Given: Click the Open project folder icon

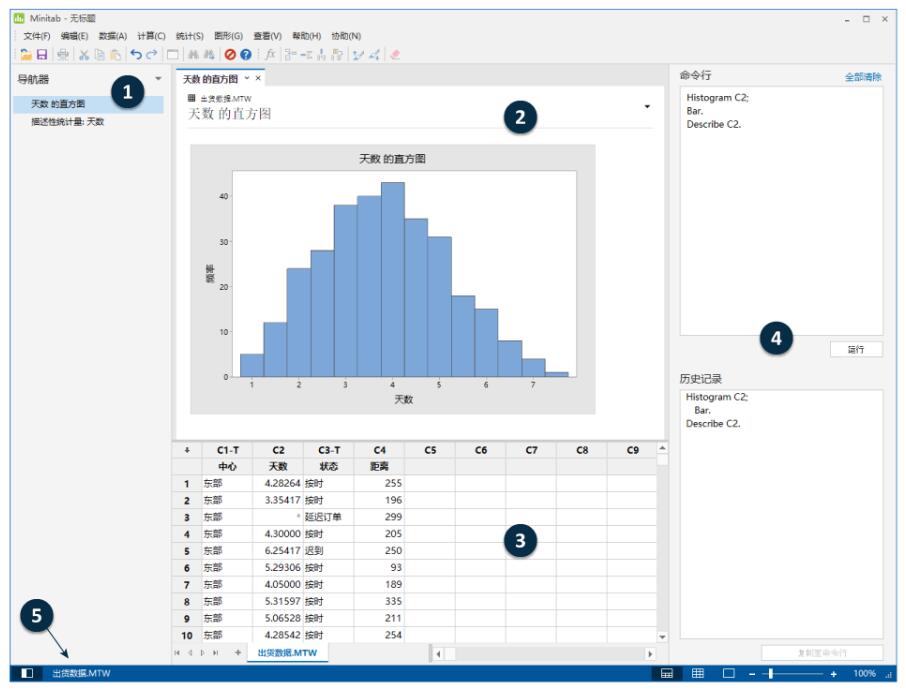Looking at the screenshot, I should pos(26,54).
